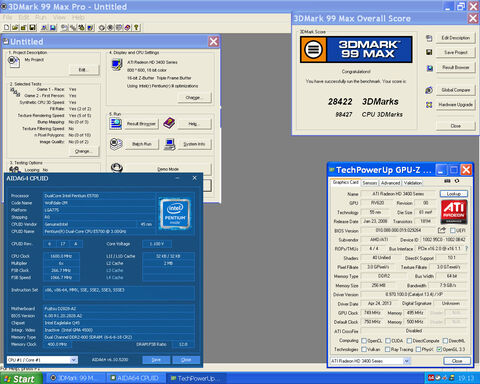This screenshot has height=384, width=480.
Task: Click the Project Description document icon
Action: pyautogui.click(x=13, y=62)
